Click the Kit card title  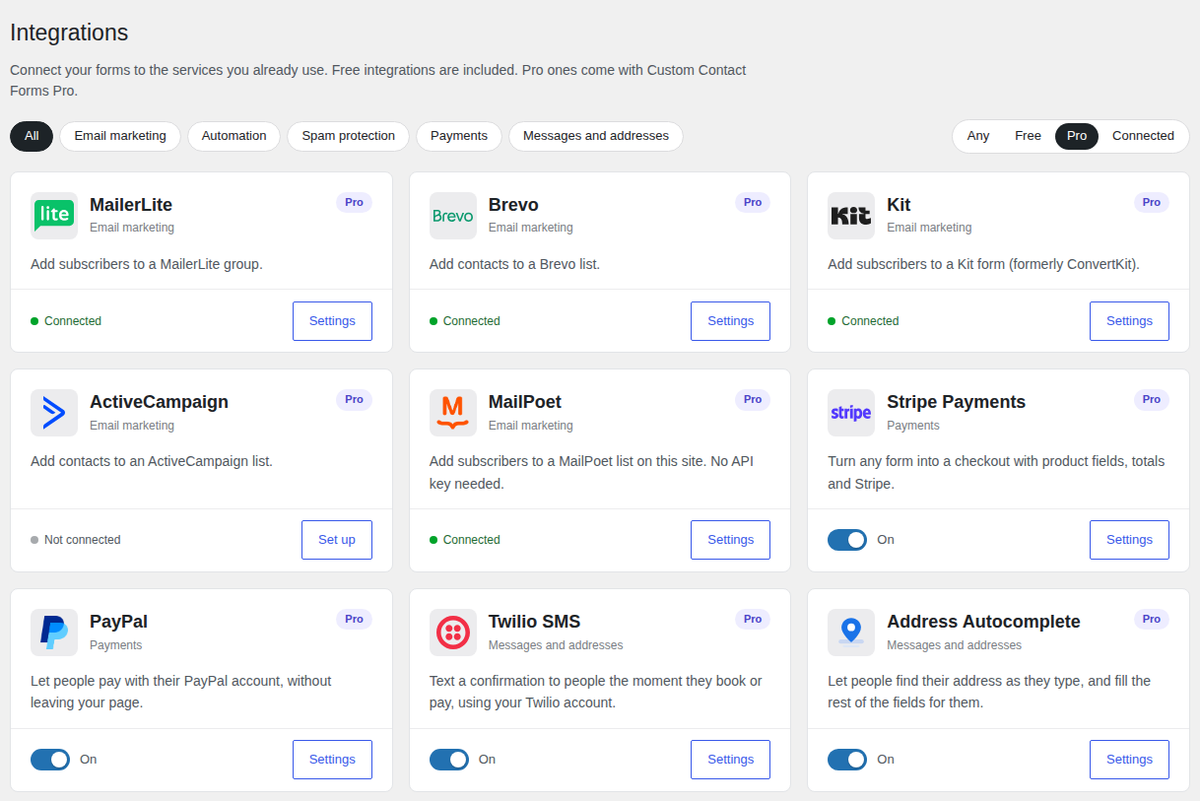click(899, 205)
